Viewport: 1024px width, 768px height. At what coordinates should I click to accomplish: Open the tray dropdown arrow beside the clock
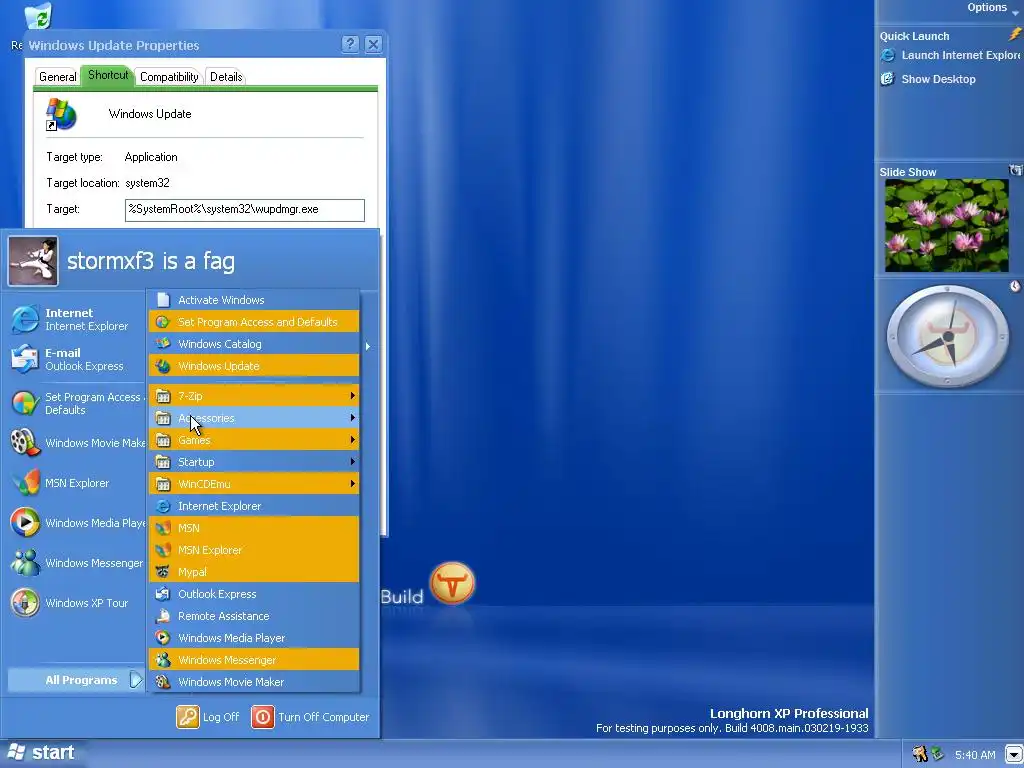click(1014, 754)
